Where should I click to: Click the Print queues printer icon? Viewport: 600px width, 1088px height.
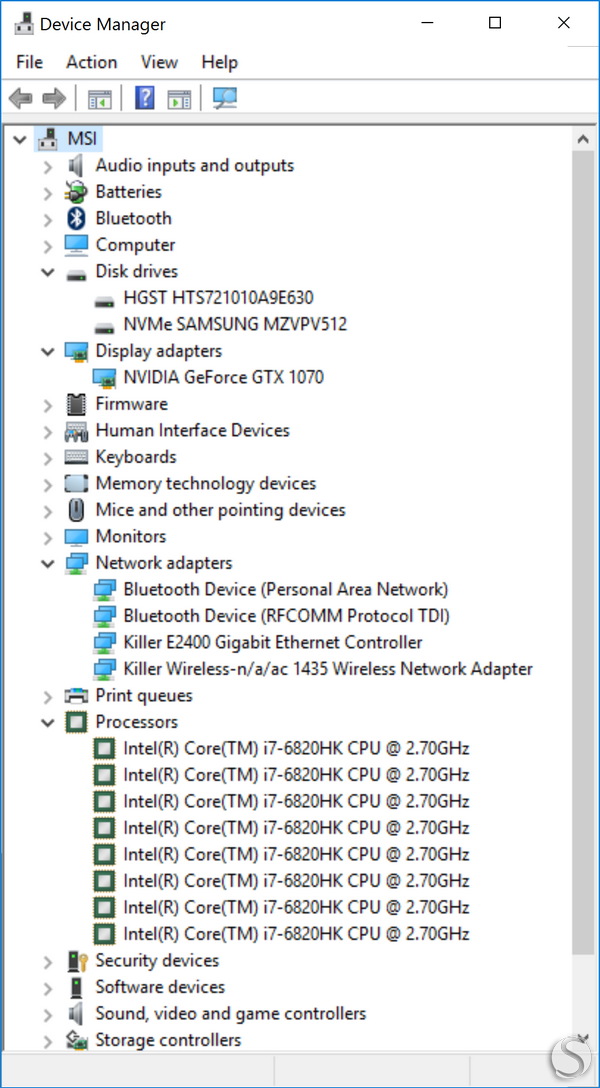pyautogui.click(x=76, y=696)
